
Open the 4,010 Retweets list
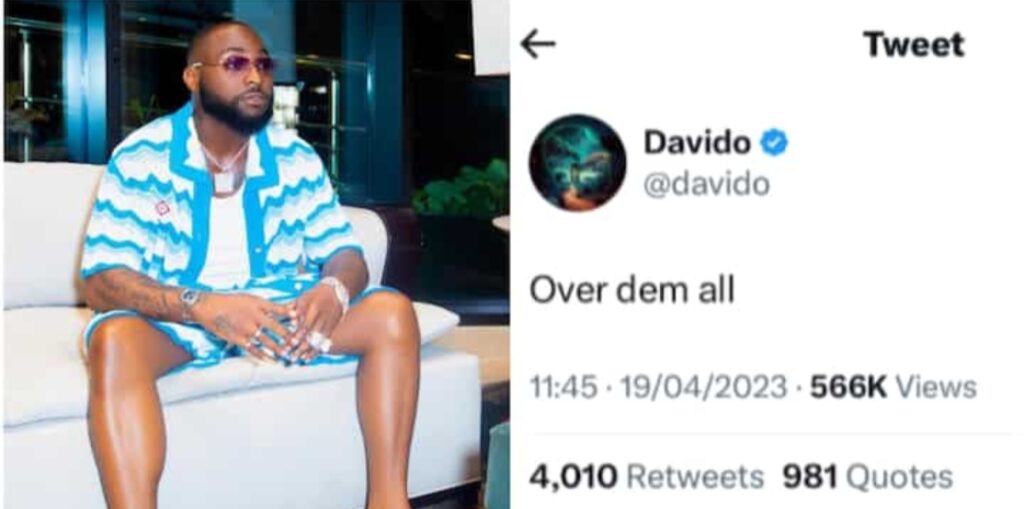646,477
